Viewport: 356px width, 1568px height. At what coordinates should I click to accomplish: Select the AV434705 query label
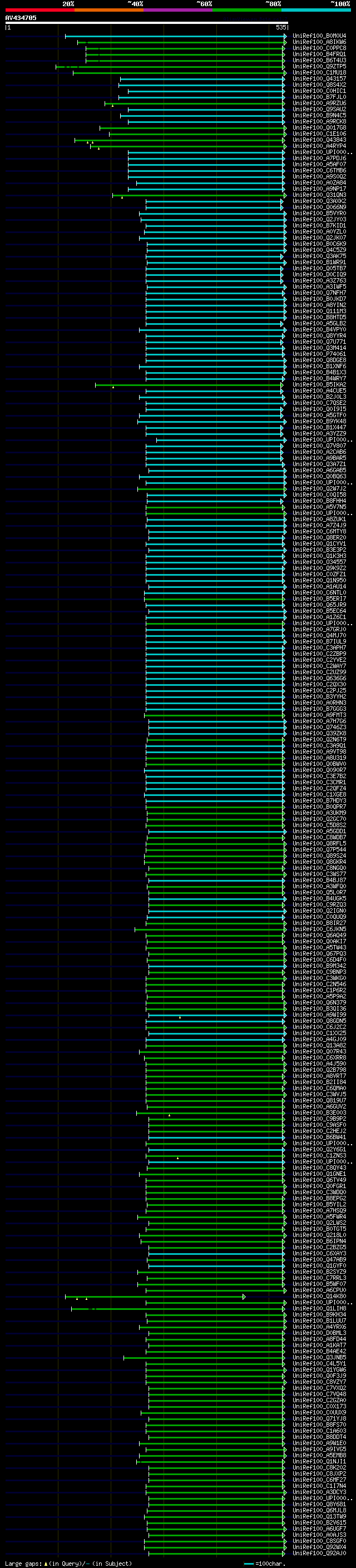tap(21, 18)
